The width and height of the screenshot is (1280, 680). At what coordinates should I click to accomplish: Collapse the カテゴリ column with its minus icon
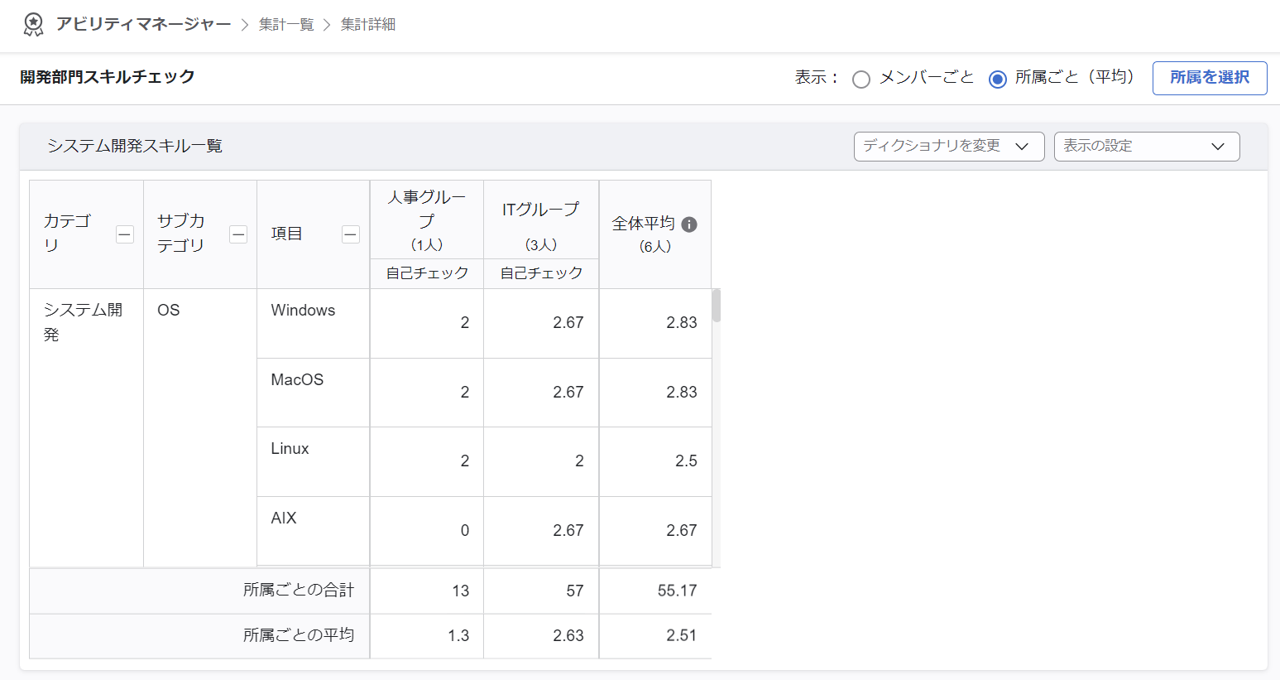click(x=125, y=235)
